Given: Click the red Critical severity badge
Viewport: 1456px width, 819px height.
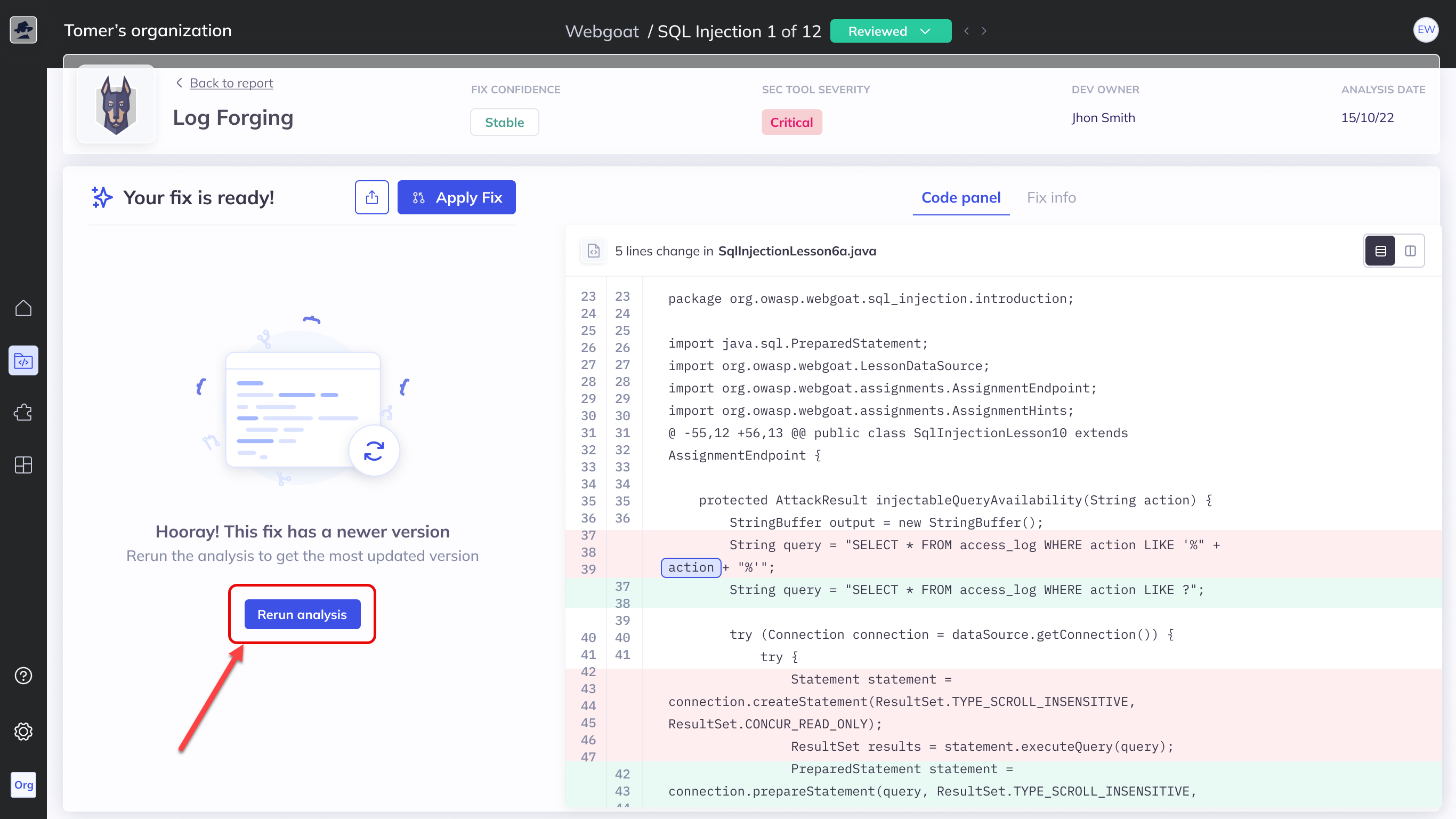Looking at the screenshot, I should click(x=791, y=122).
